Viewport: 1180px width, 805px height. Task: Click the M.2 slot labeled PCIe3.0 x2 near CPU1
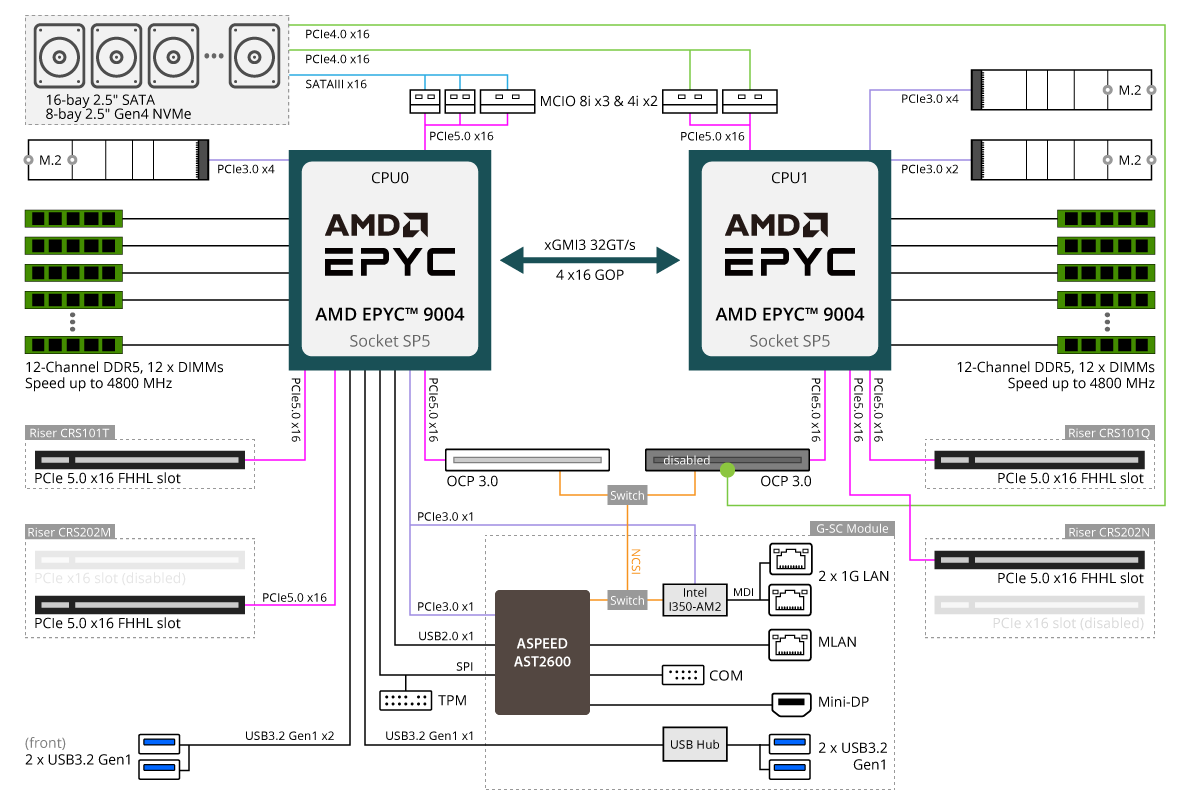pos(1063,159)
